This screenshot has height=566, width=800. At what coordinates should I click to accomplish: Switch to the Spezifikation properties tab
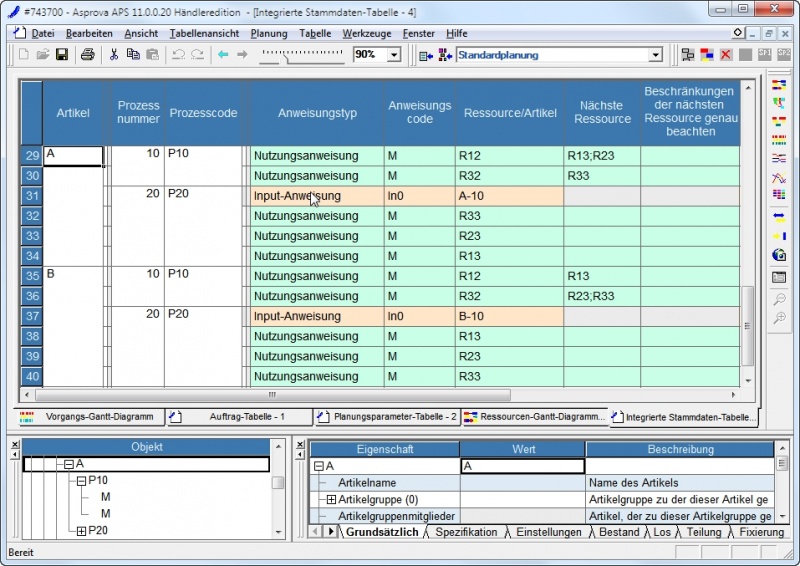pyautogui.click(x=466, y=532)
